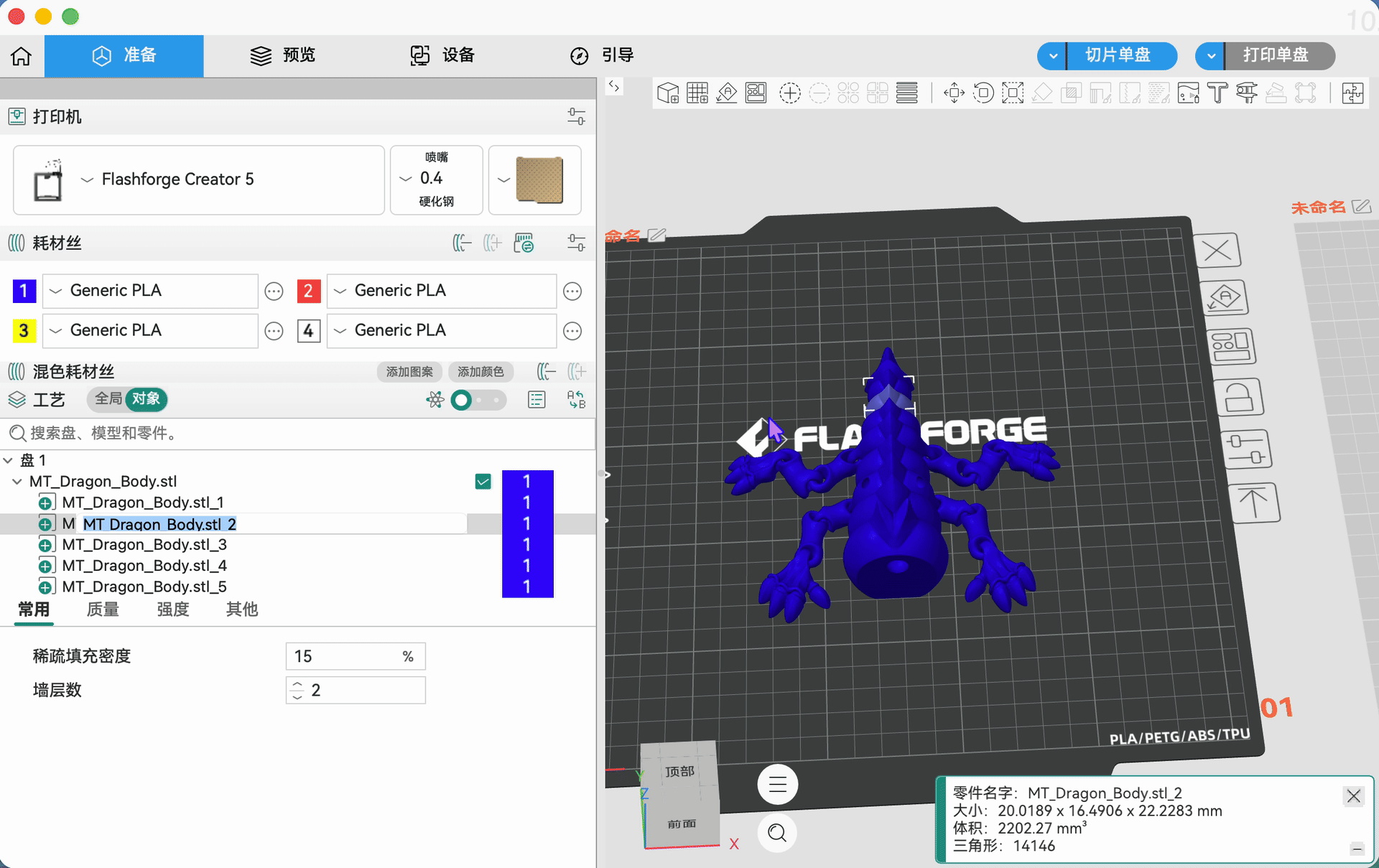Open filament 3 Generic PLA dropdown
Image resolution: width=1379 pixels, height=868 pixels.
pos(150,330)
